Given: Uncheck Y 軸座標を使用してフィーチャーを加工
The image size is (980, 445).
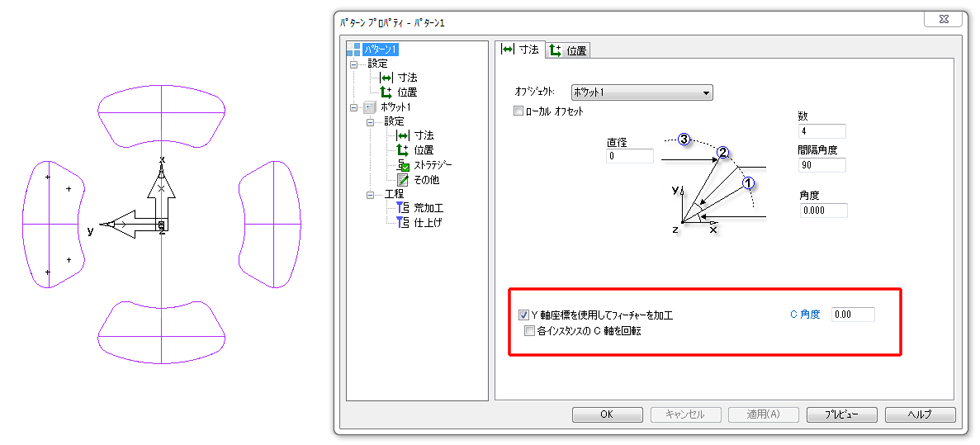Looking at the screenshot, I should click(524, 315).
